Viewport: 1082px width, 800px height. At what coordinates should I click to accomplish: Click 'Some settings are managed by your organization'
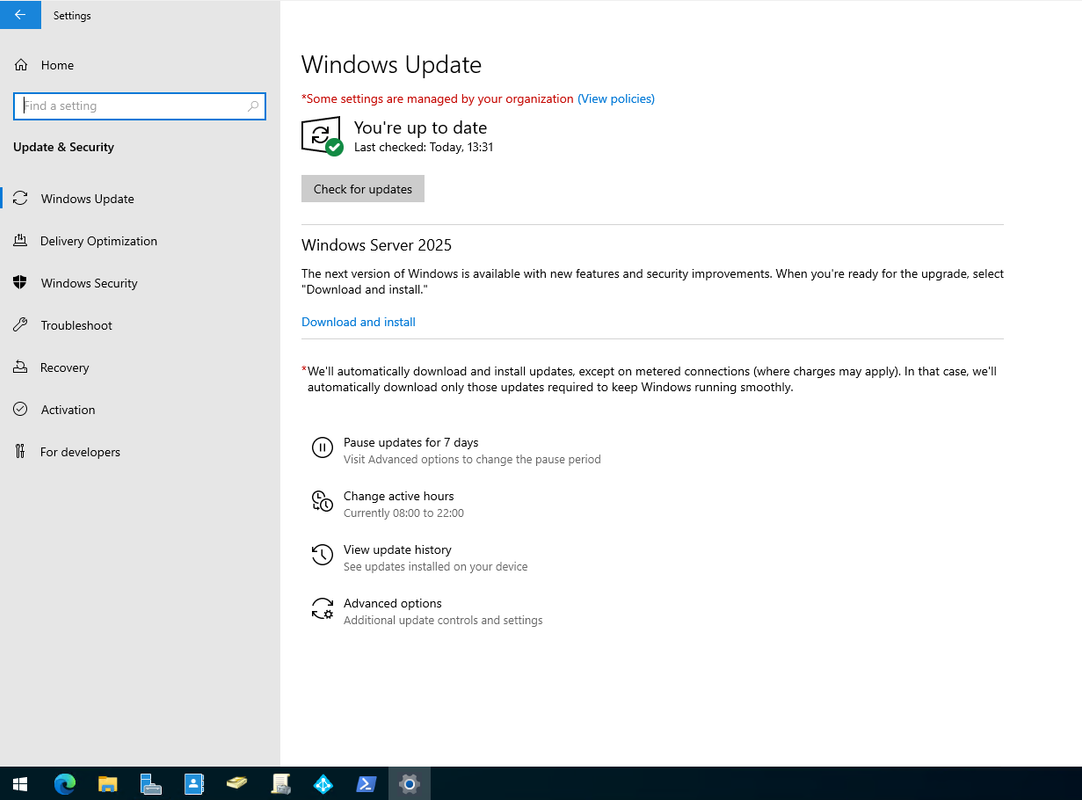[x=437, y=99]
